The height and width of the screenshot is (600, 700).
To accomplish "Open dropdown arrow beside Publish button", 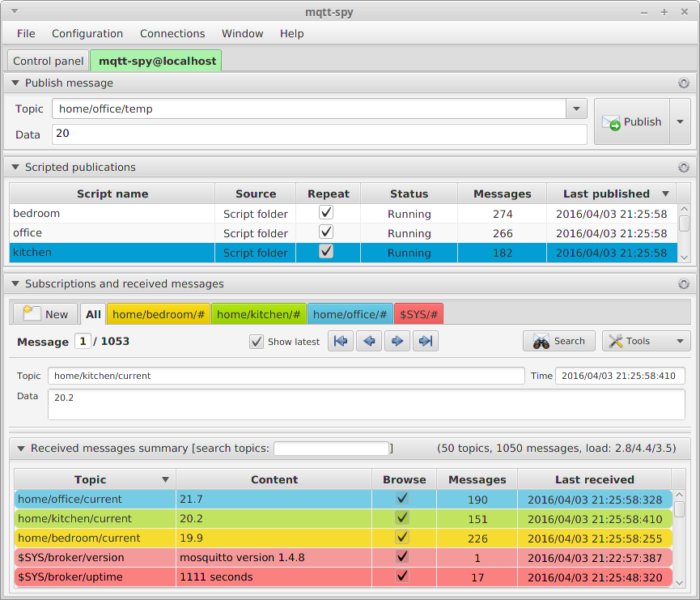I will [680, 121].
